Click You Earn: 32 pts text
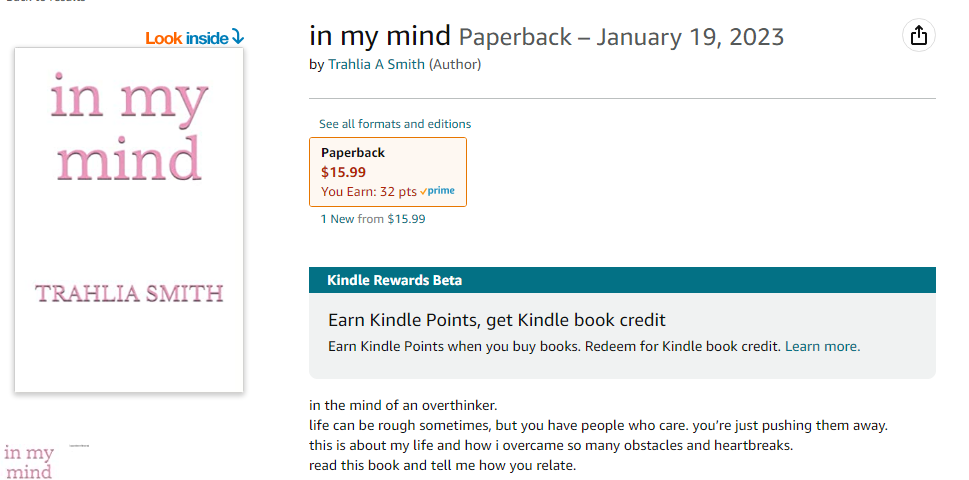This screenshot has height=480, width=969. [x=369, y=192]
